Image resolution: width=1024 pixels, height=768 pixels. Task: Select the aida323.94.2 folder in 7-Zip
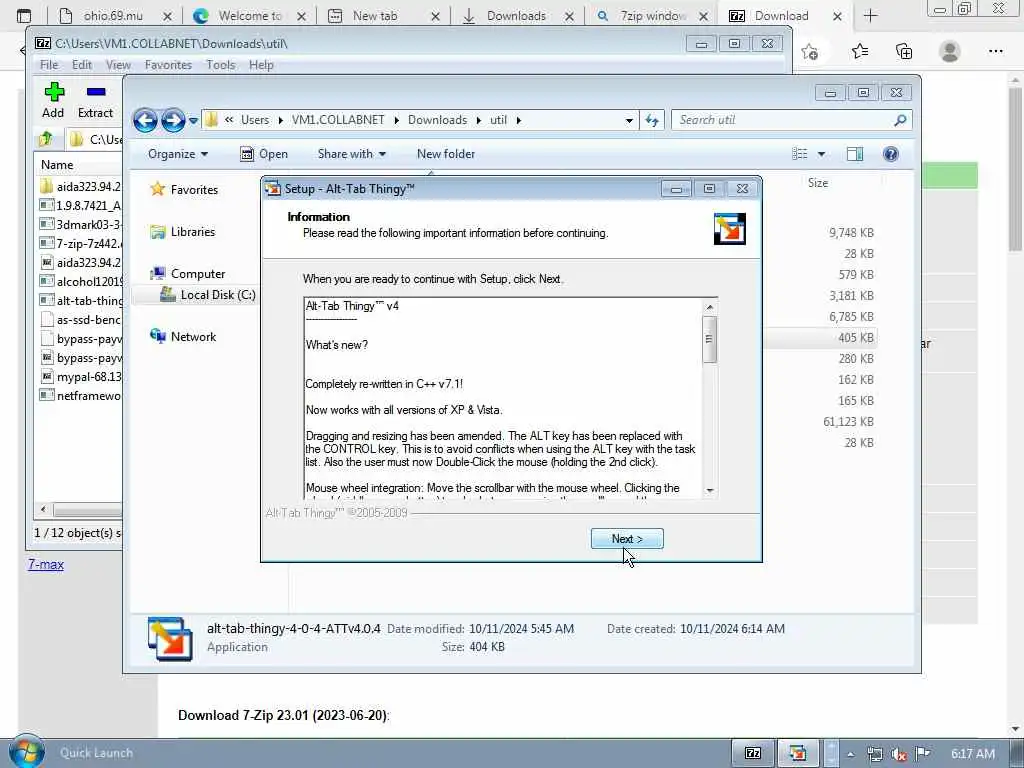click(x=80, y=187)
